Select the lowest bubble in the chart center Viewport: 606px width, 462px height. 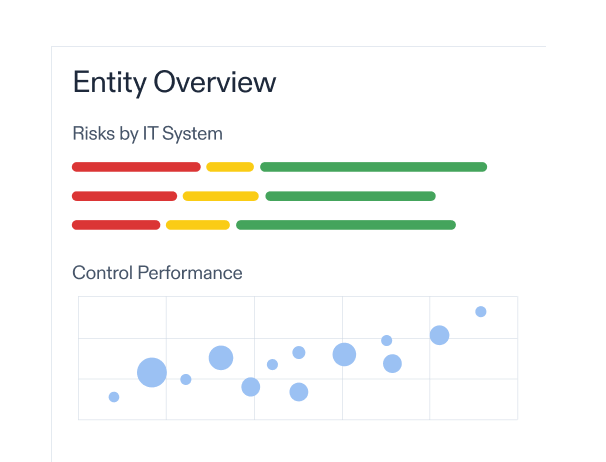(299, 392)
